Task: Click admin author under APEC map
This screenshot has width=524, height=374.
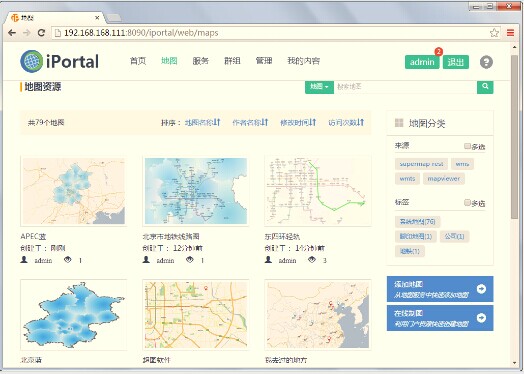Action: click(x=43, y=260)
